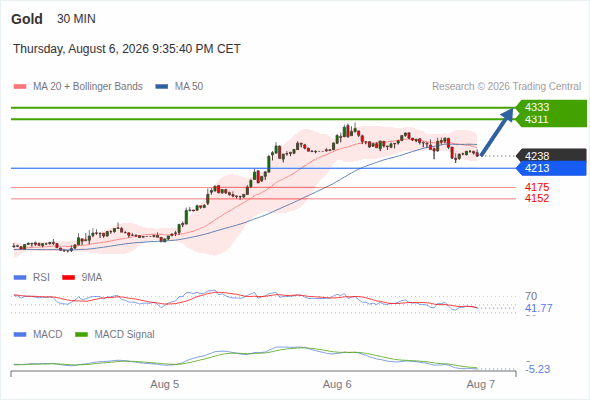Click the Aug 7 date axis marker
Viewport: 590px width, 400px height.
(x=481, y=384)
